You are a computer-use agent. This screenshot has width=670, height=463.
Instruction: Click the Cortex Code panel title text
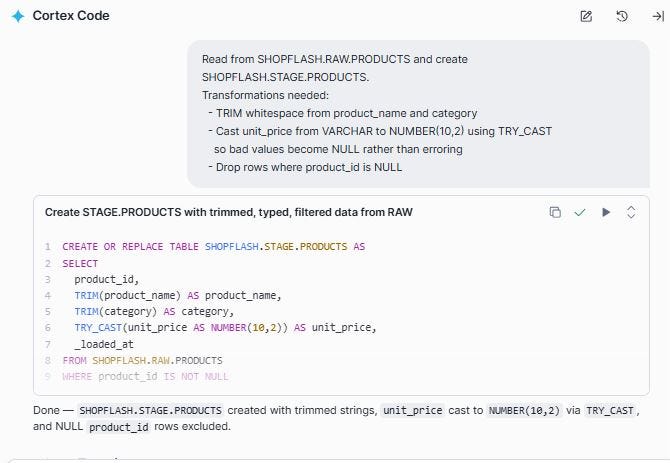[71, 16]
